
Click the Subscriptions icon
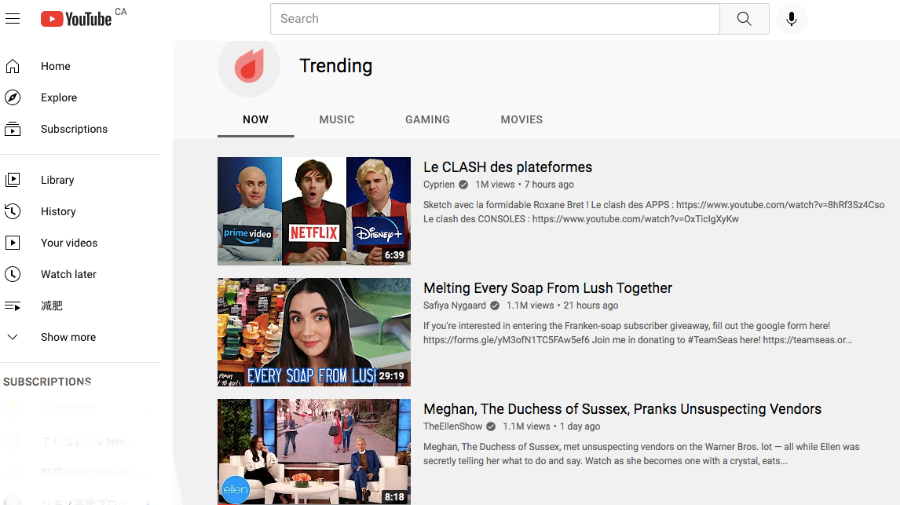13,129
